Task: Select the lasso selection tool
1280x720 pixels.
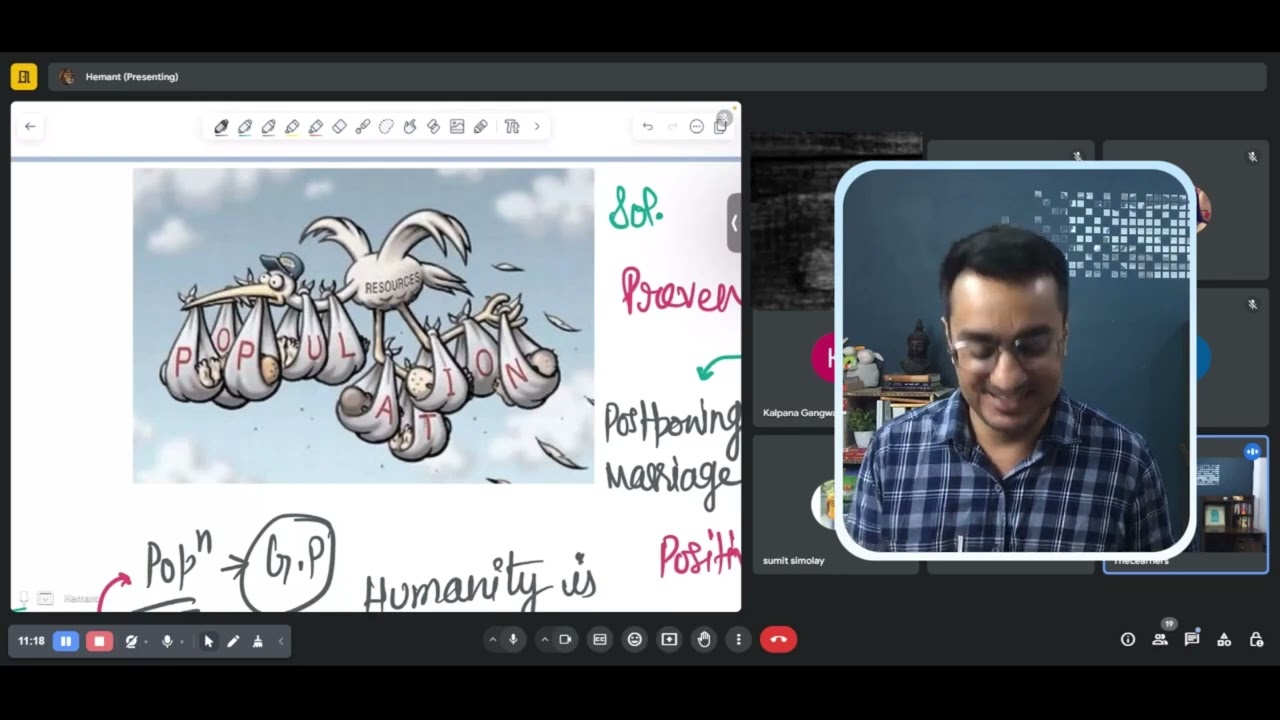Action: [386, 126]
